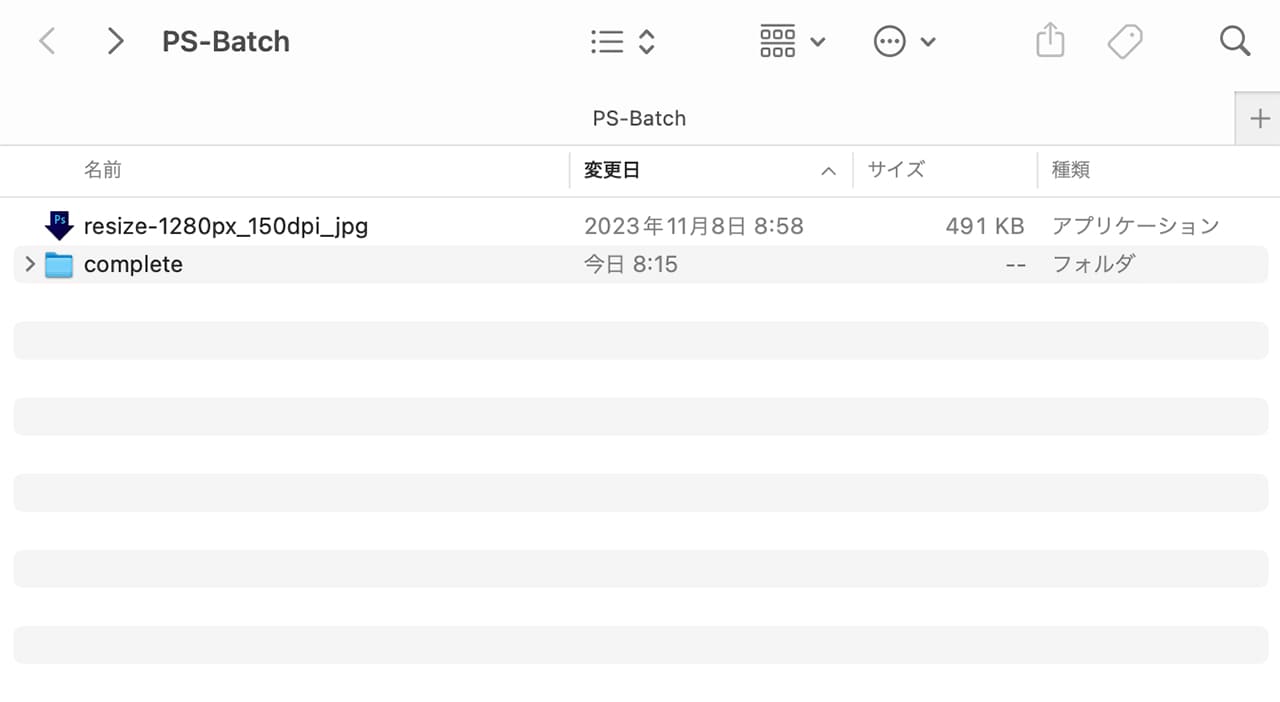The image size is (1280, 702).
Task: Toggle the sort direction arrow
Action: click(x=828, y=171)
